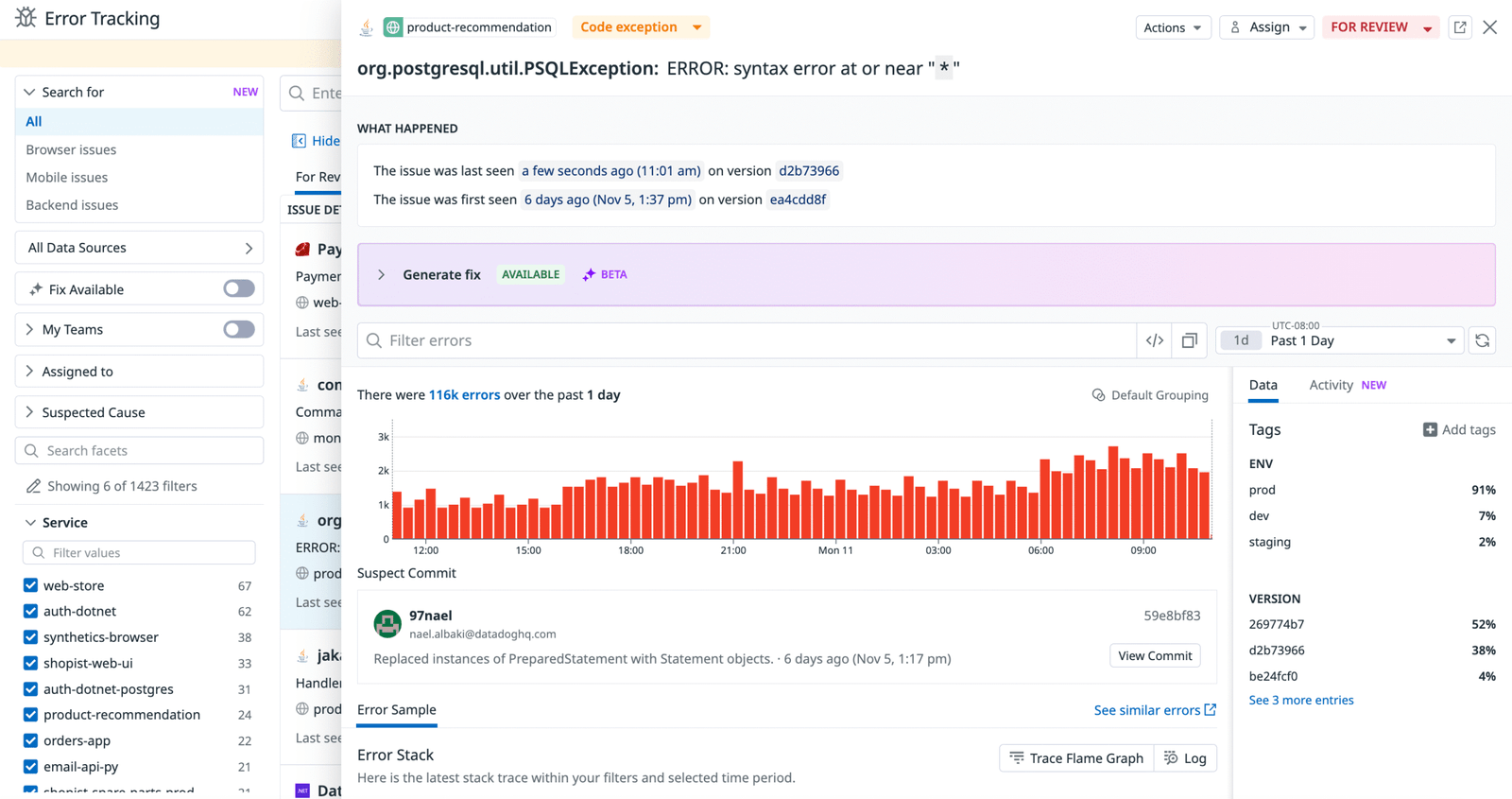Click the Log button icon
Viewport: 1512px width, 799px height.
(1172, 758)
